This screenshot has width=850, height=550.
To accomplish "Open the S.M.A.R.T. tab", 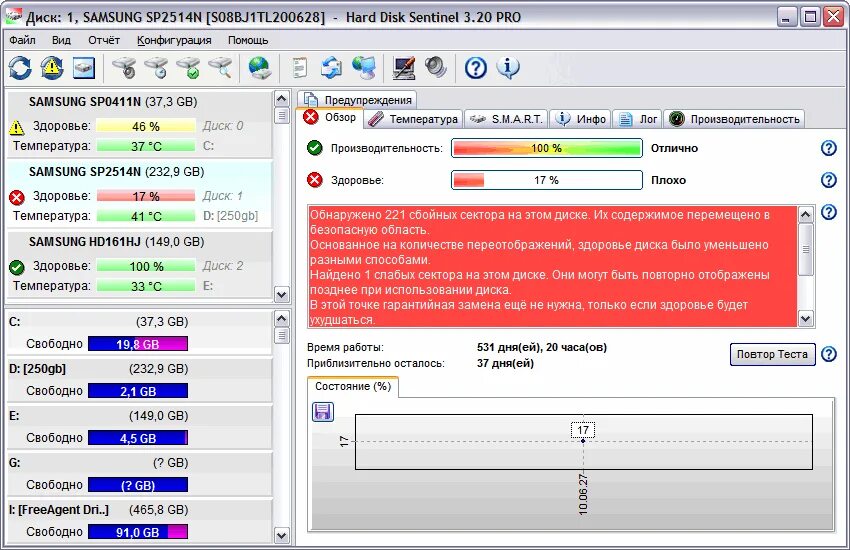I will [x=506, y=119].
